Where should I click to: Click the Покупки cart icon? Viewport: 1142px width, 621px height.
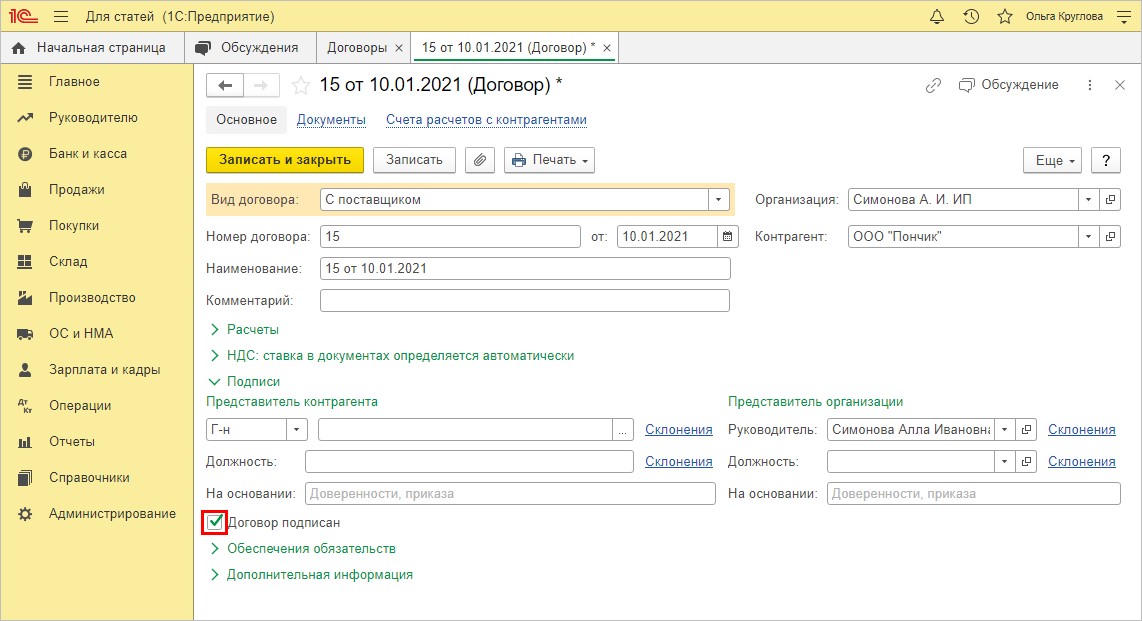coord(25,226)
